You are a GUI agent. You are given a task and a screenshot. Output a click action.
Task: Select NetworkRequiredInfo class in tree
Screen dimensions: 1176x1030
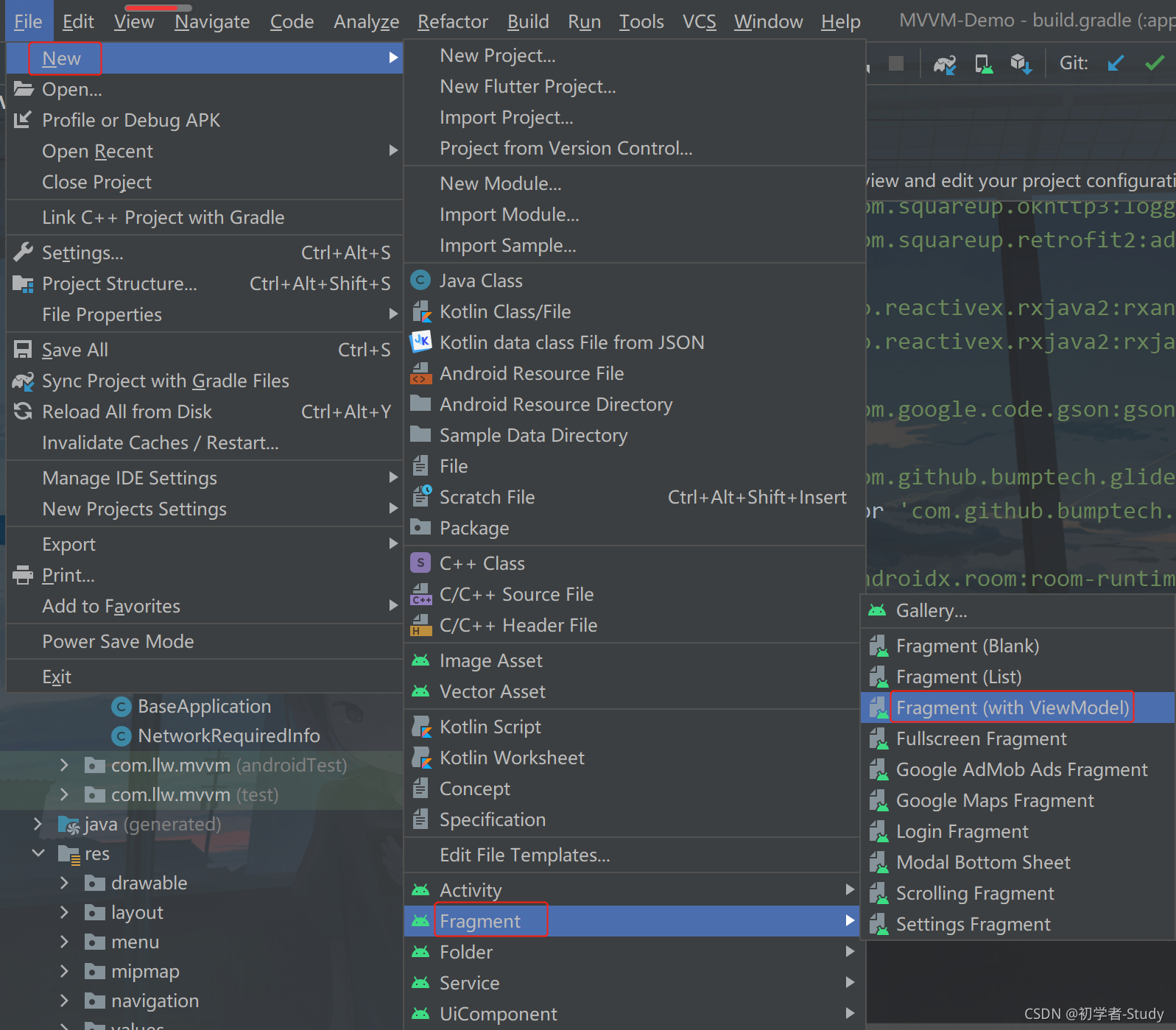pyautogui.click(x=228, y=736)
